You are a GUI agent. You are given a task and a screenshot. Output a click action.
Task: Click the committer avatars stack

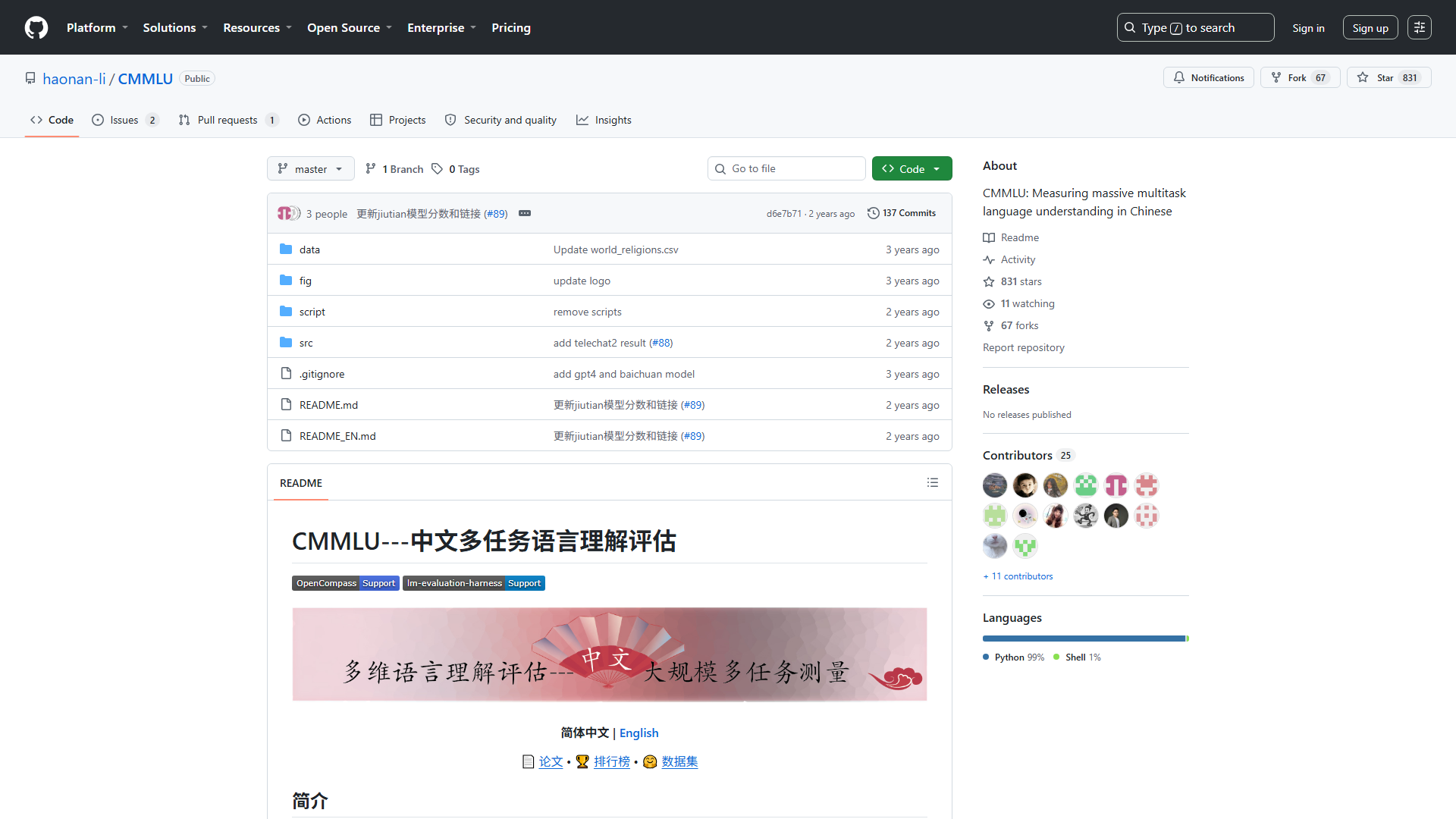click(289, 213)
